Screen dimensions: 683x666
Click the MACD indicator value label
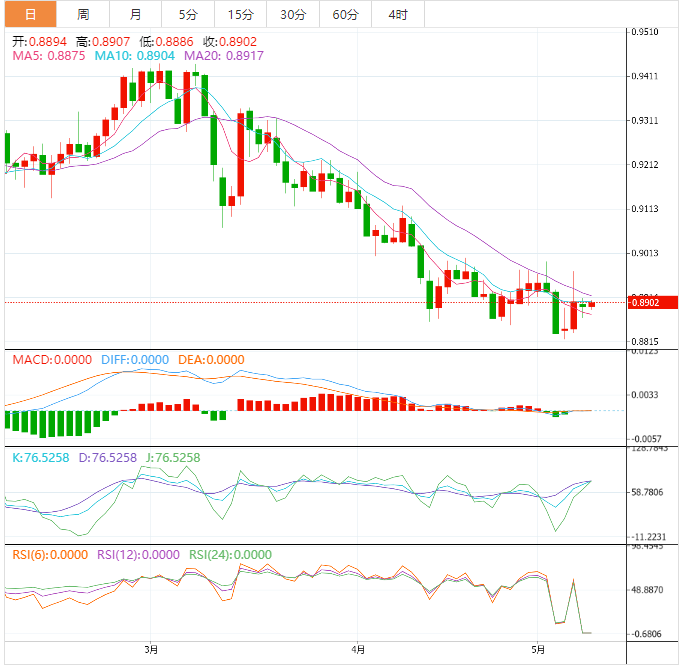[51, 360]
